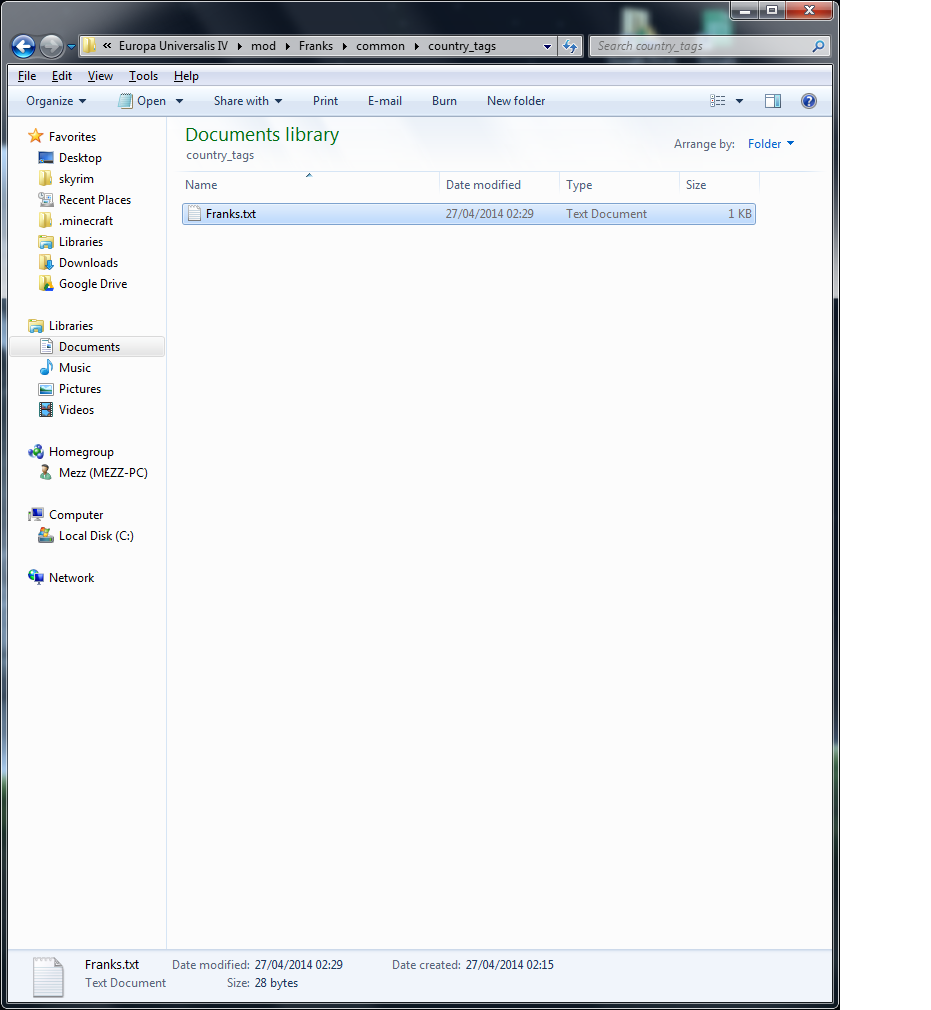931x1010 pixels.
Task: Change view with the view icon
Action: (x=718, y=101)
